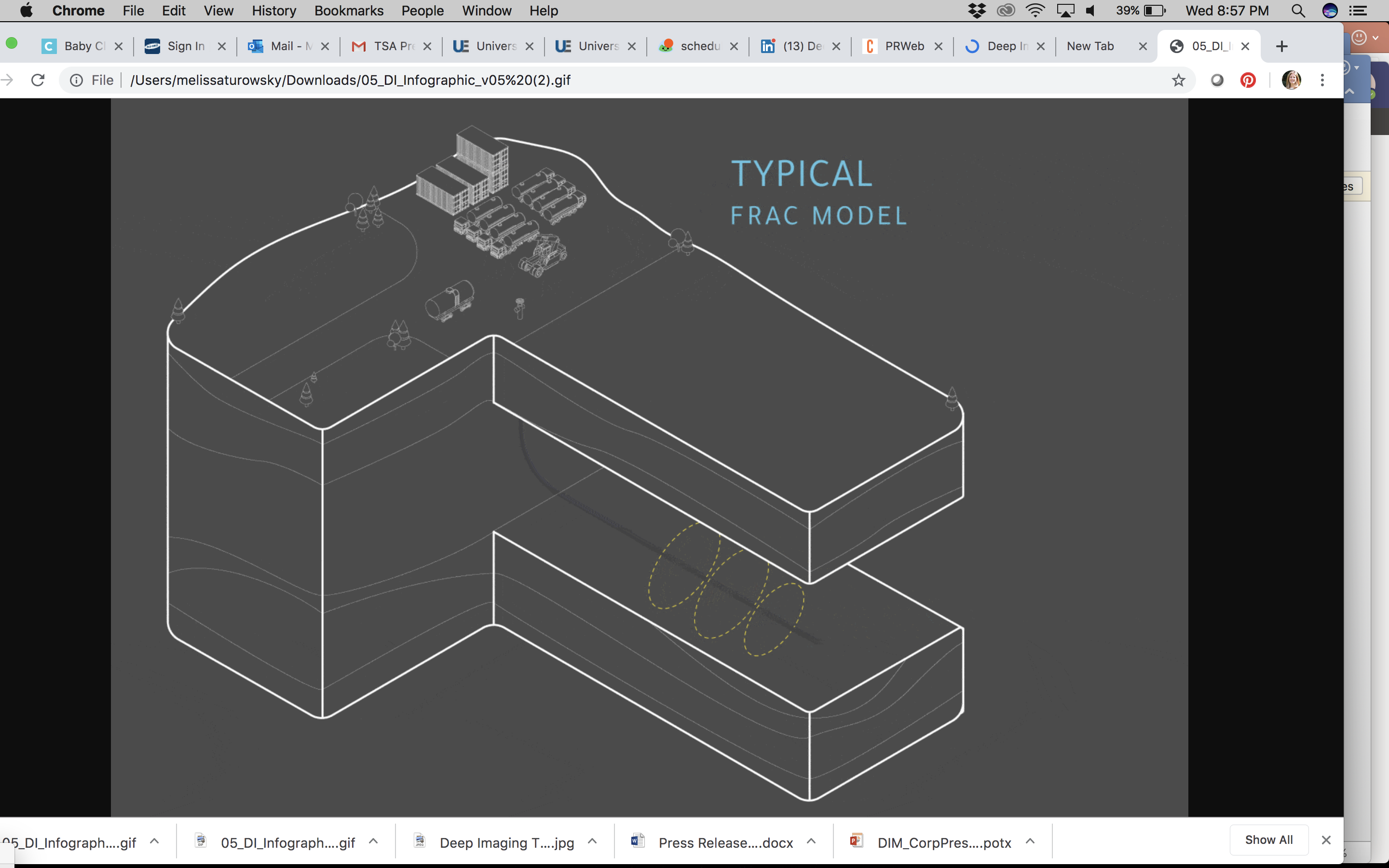Reload the page with refresh icon

38,81
